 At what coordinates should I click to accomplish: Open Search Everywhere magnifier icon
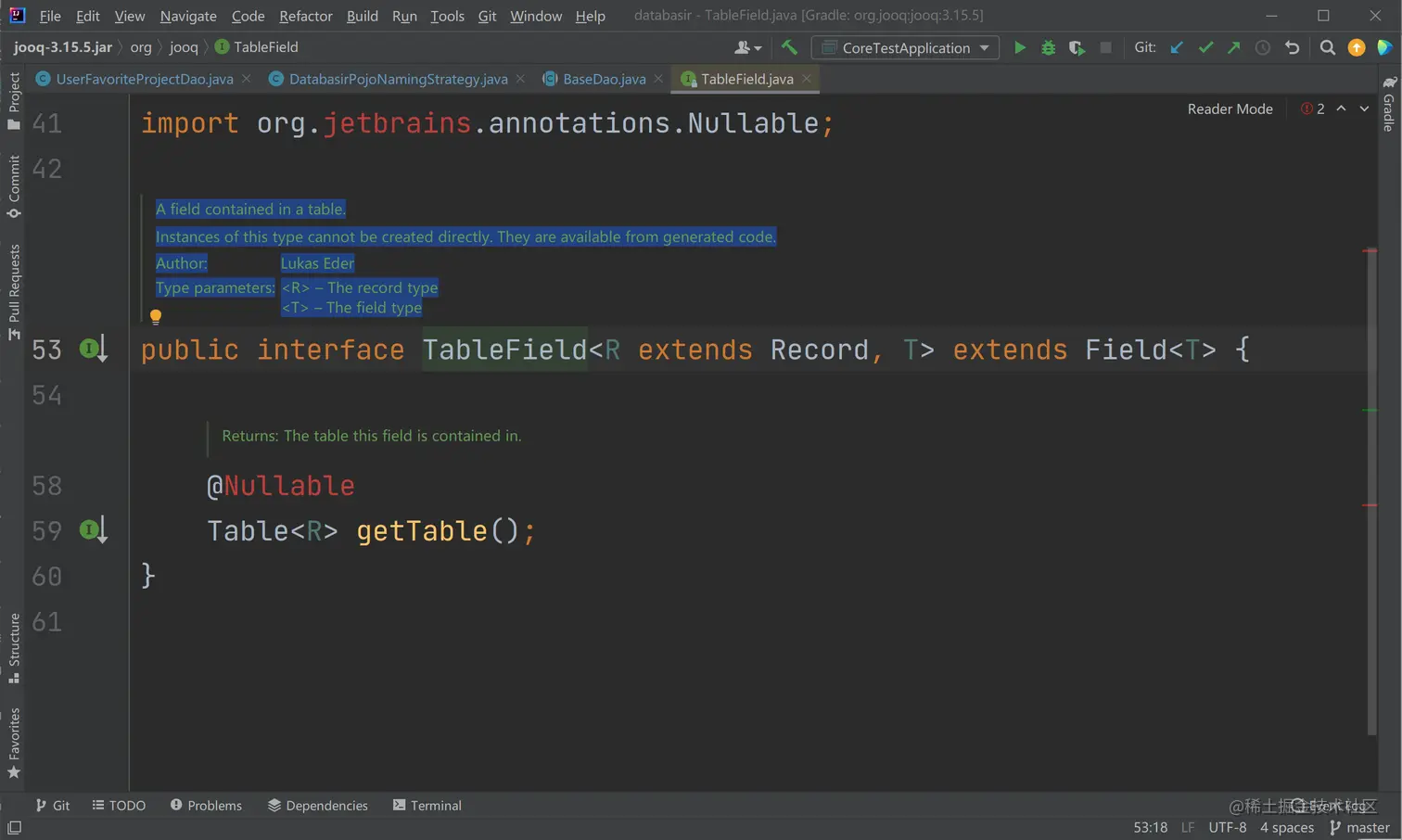pos(1328,47)
